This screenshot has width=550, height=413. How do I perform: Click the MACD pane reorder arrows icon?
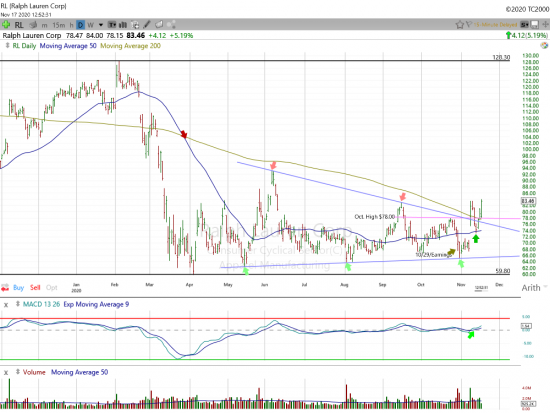coord(18,304)
